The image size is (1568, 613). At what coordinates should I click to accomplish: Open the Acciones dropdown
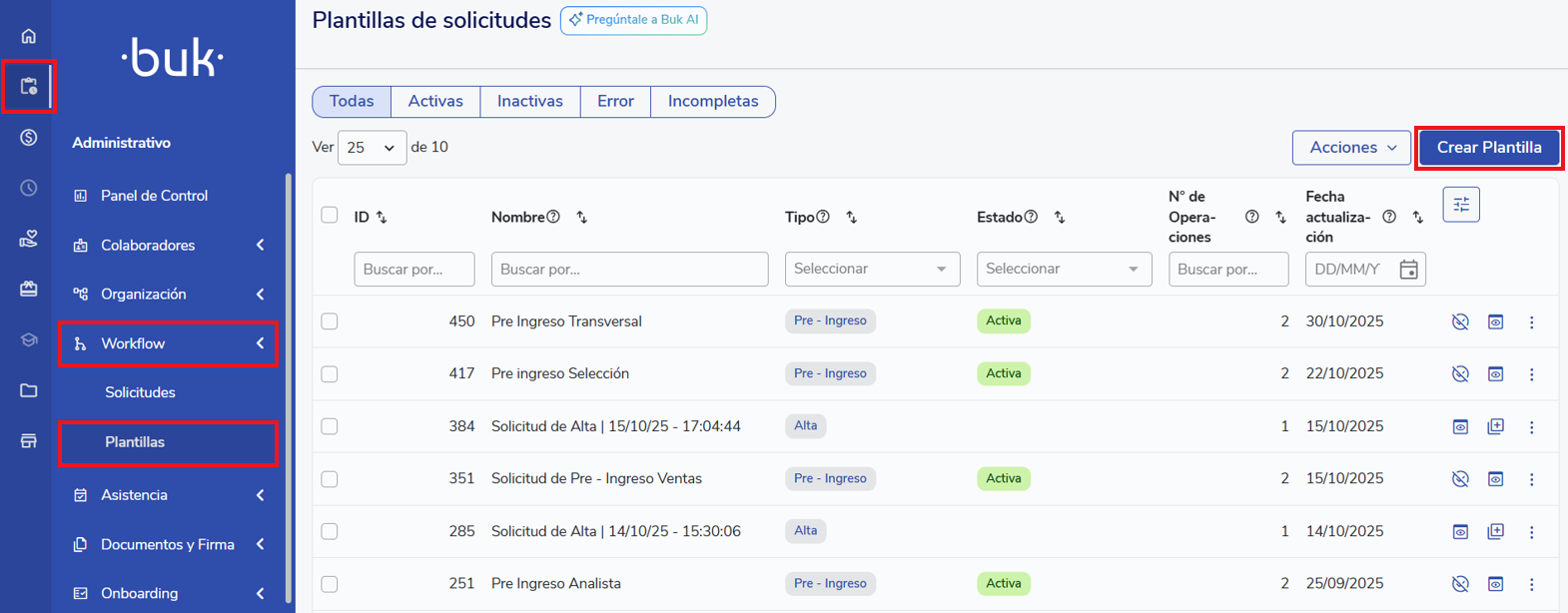[x=1351, y=148]
